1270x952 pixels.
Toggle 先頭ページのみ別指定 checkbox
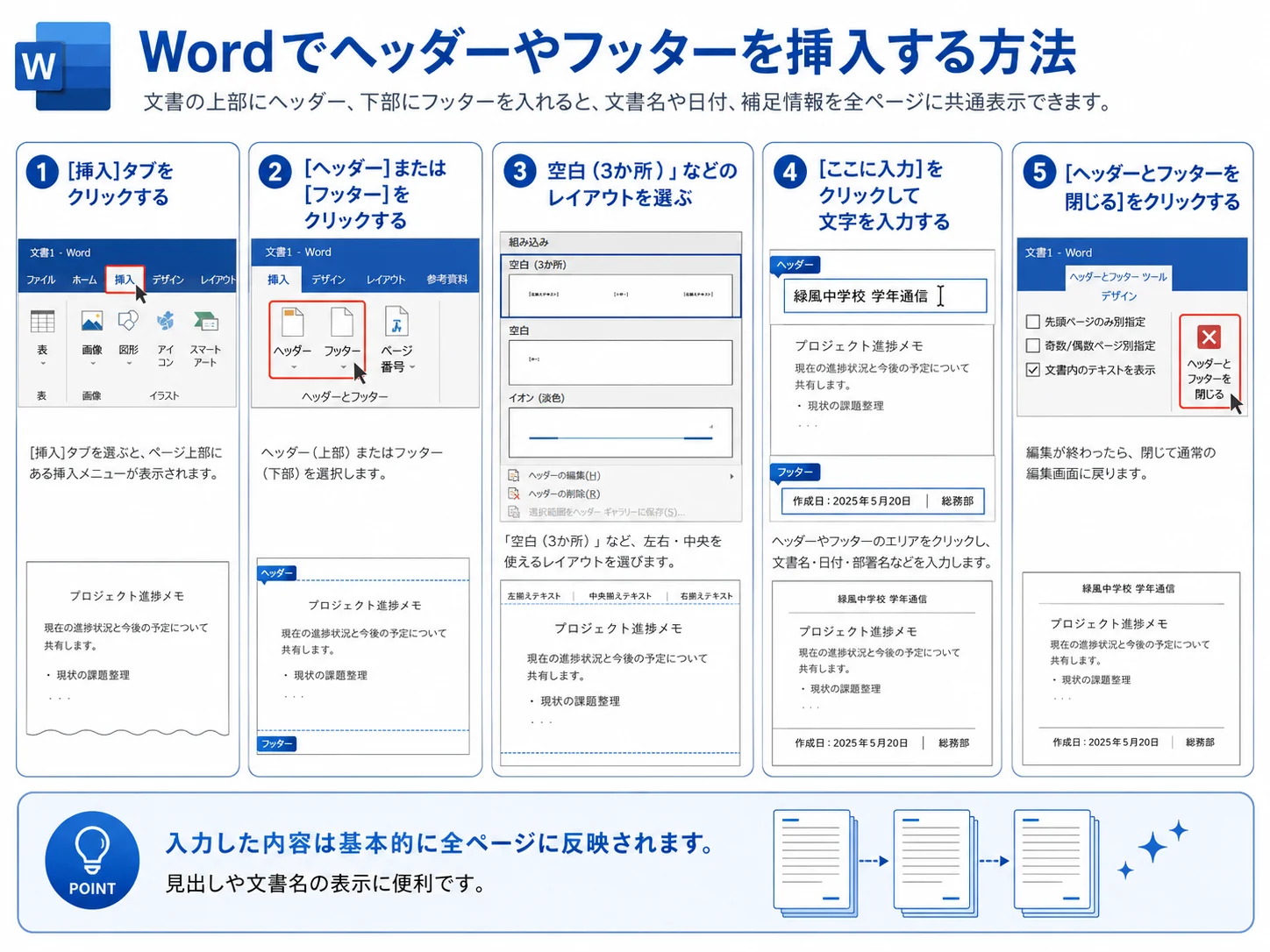pos(1033,322)
